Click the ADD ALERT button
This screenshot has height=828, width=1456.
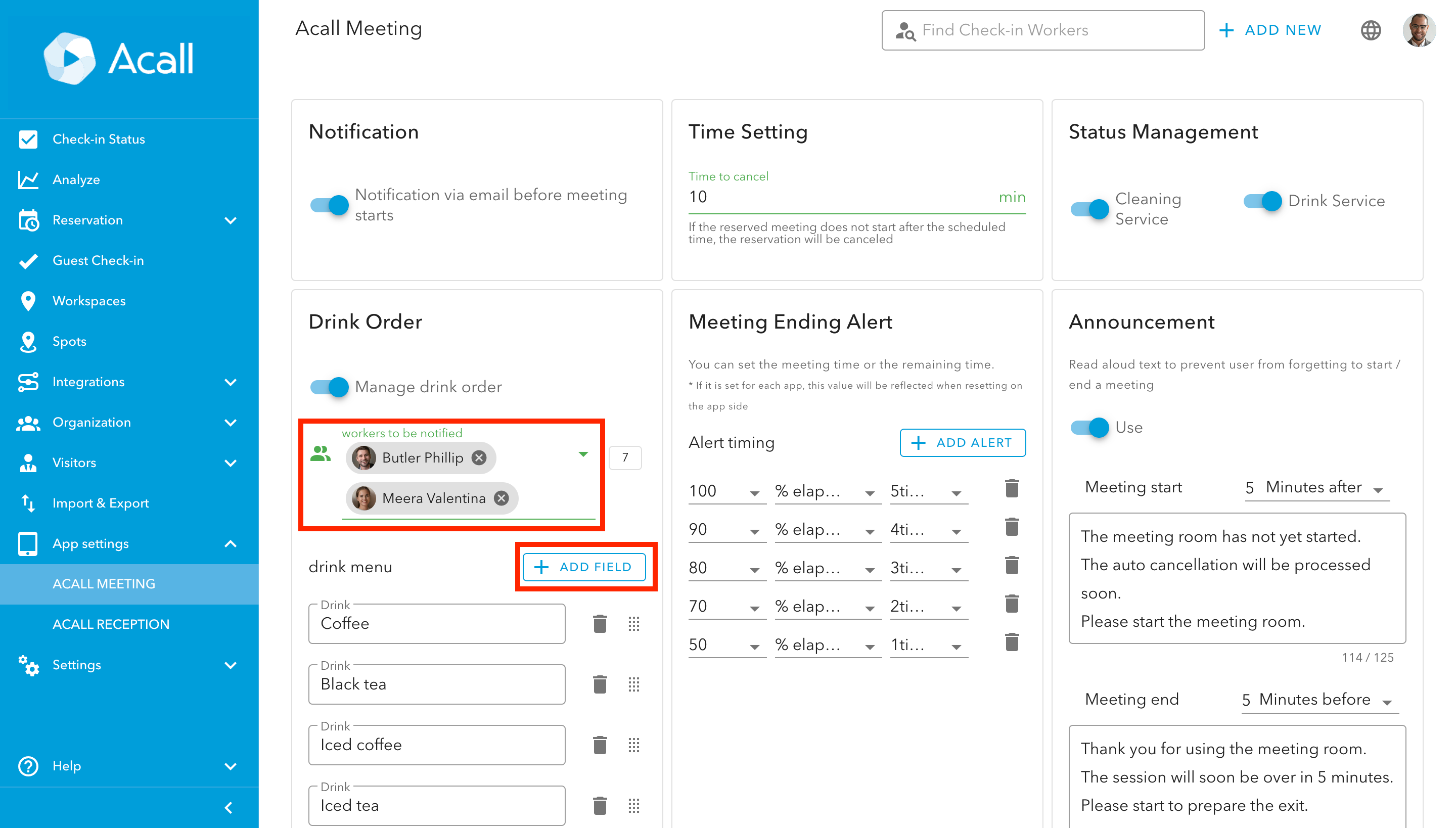(963, 442)
